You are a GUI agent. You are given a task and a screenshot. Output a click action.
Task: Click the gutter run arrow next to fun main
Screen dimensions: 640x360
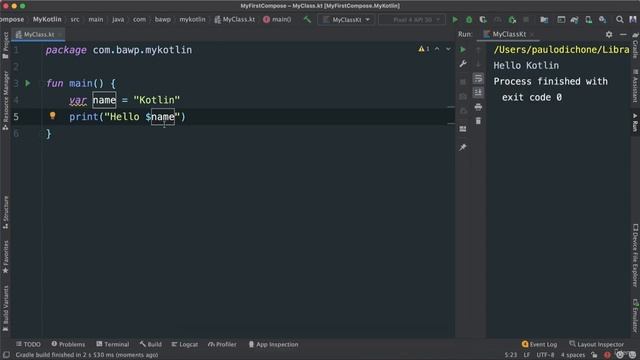pos(28,83)
